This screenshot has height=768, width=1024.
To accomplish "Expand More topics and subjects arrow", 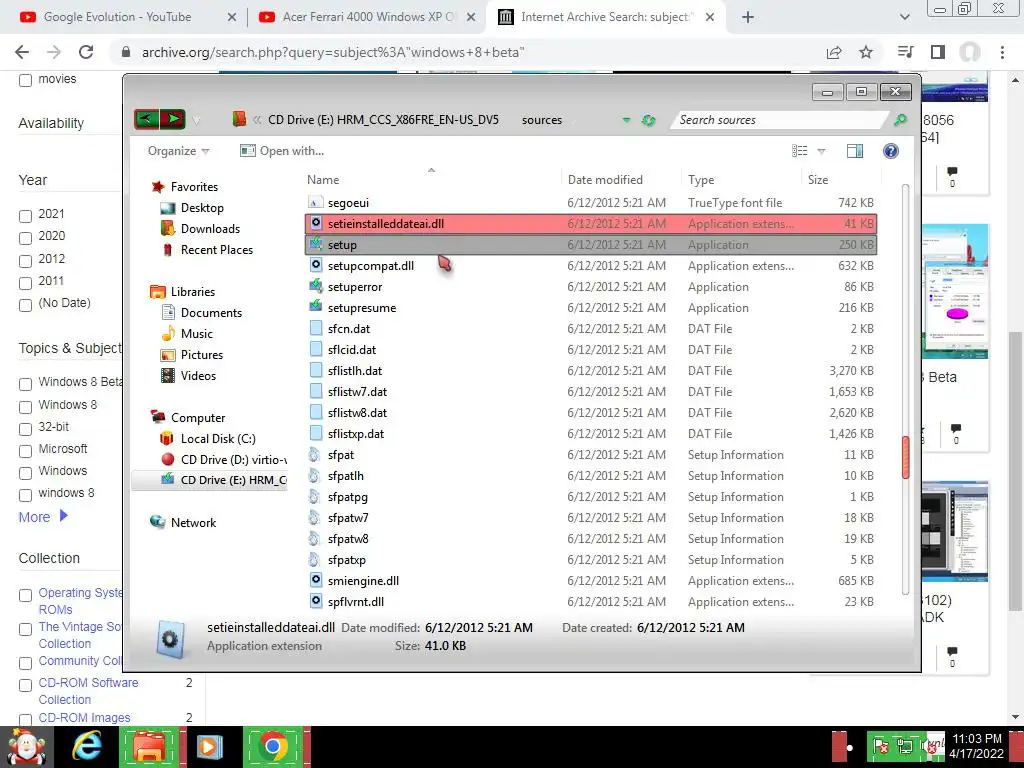I will [x=63, y=516].
